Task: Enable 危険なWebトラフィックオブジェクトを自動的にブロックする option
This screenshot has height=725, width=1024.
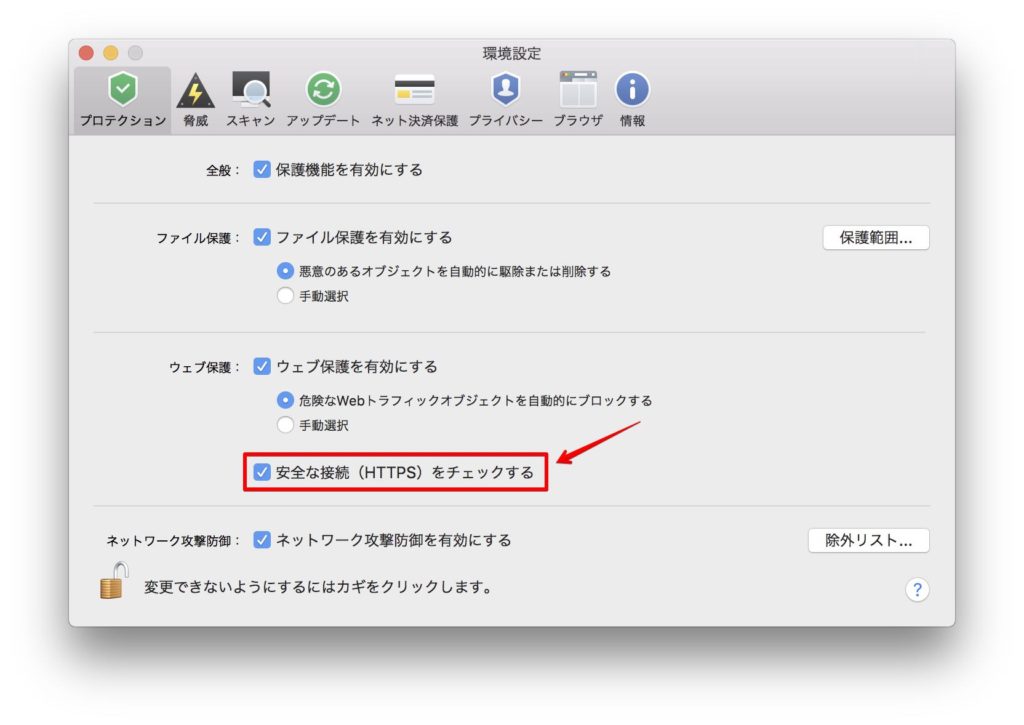Action: (285, 399)
